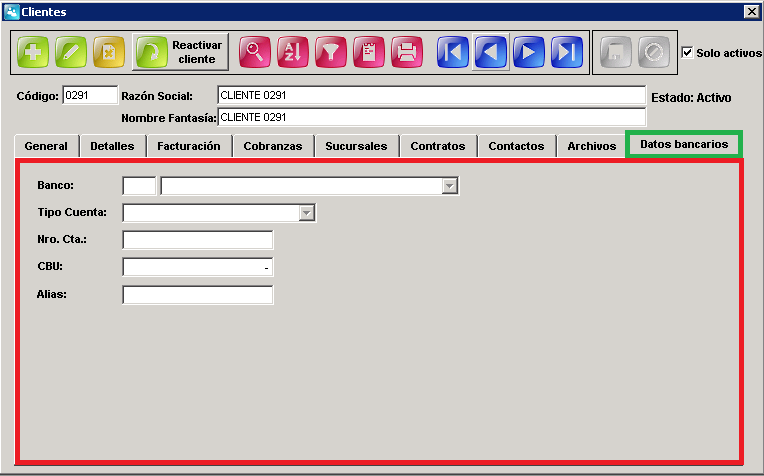Click the funnel filter icon
Image resolution: width=764 pixels, height=476 pixels.
330,52
